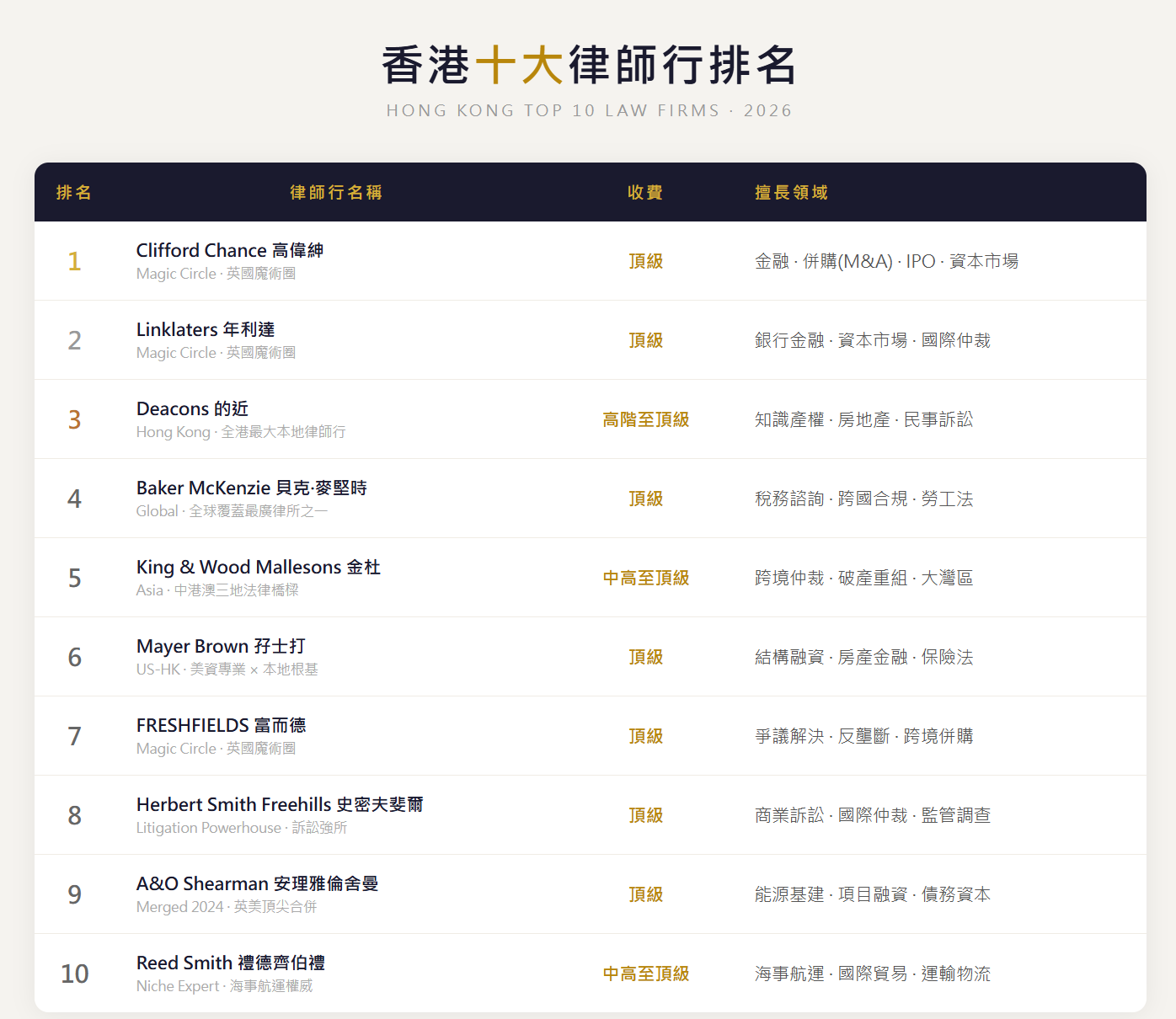Click Merged 2024 · 英美頂尖合併 subtitle
This screenshot has height=1019, width=1176.
point(227,907)
